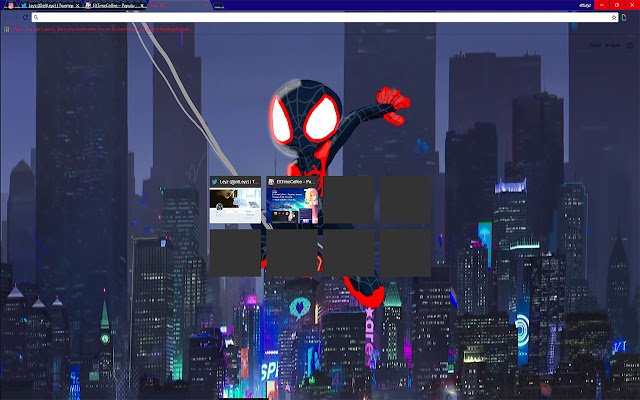Screen dimensions: 640x400
Task: Click the profile name button in title bar
Action: click(585, 5)
